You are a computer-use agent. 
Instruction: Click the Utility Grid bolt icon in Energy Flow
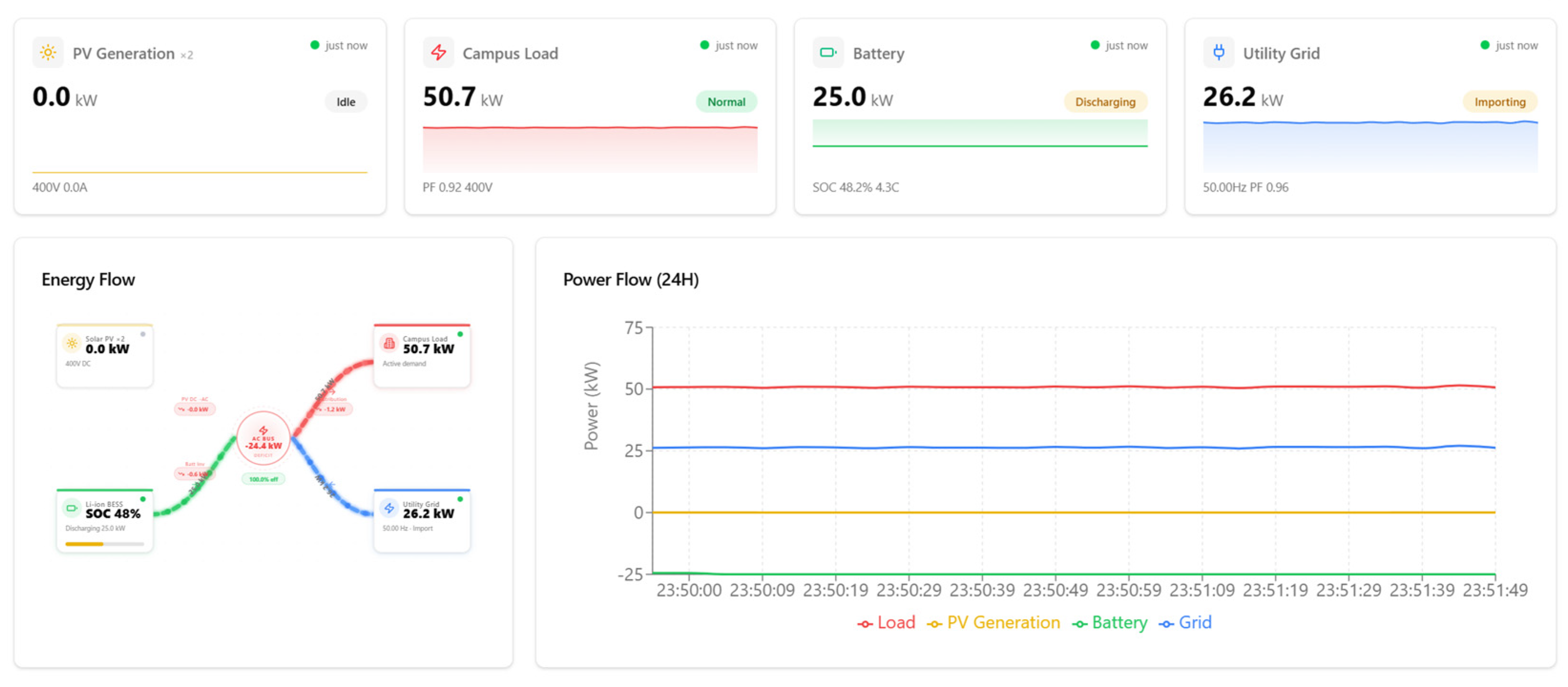[389, 508]
